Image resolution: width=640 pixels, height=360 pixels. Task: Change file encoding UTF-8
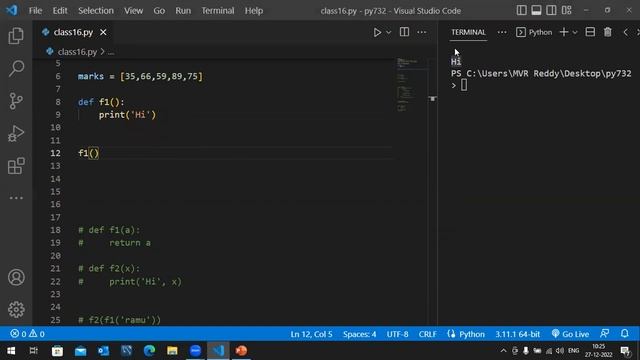pos(397,334)
